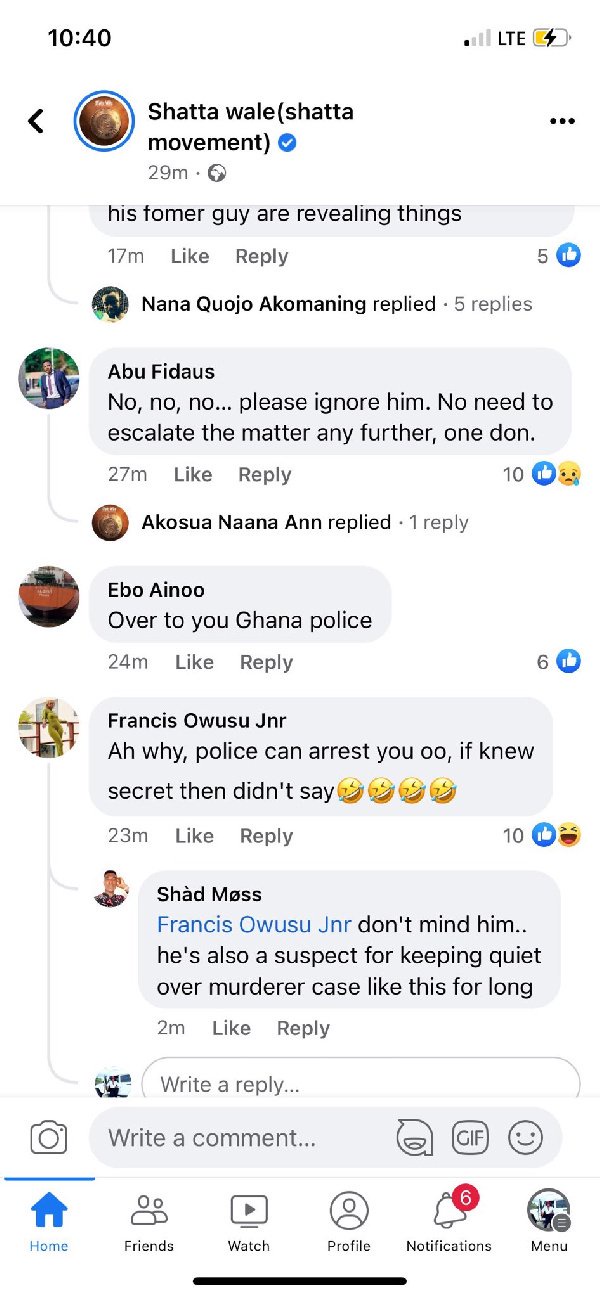Like Francis Owusu Jnr's comment
The height and width of the screenshot is (1298, 600).
(194, 836)
